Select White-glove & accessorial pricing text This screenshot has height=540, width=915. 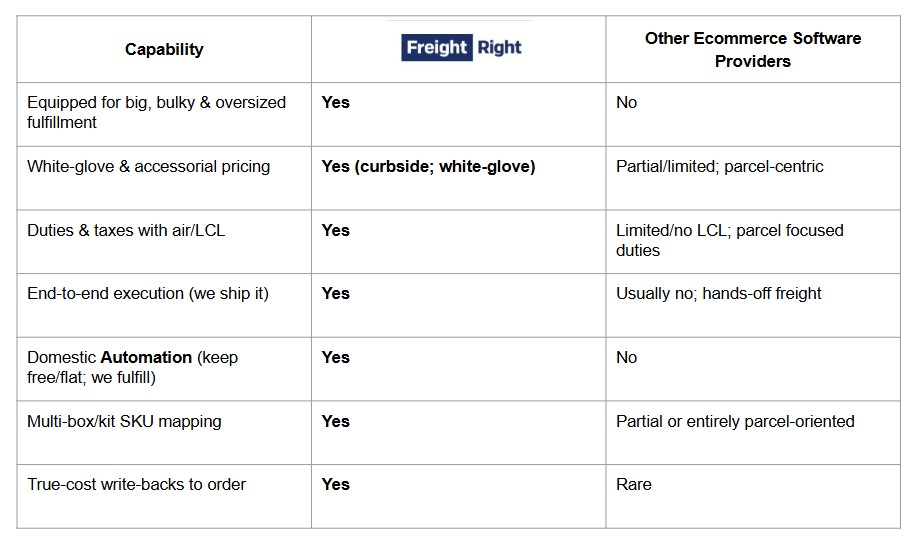point(148,166)
